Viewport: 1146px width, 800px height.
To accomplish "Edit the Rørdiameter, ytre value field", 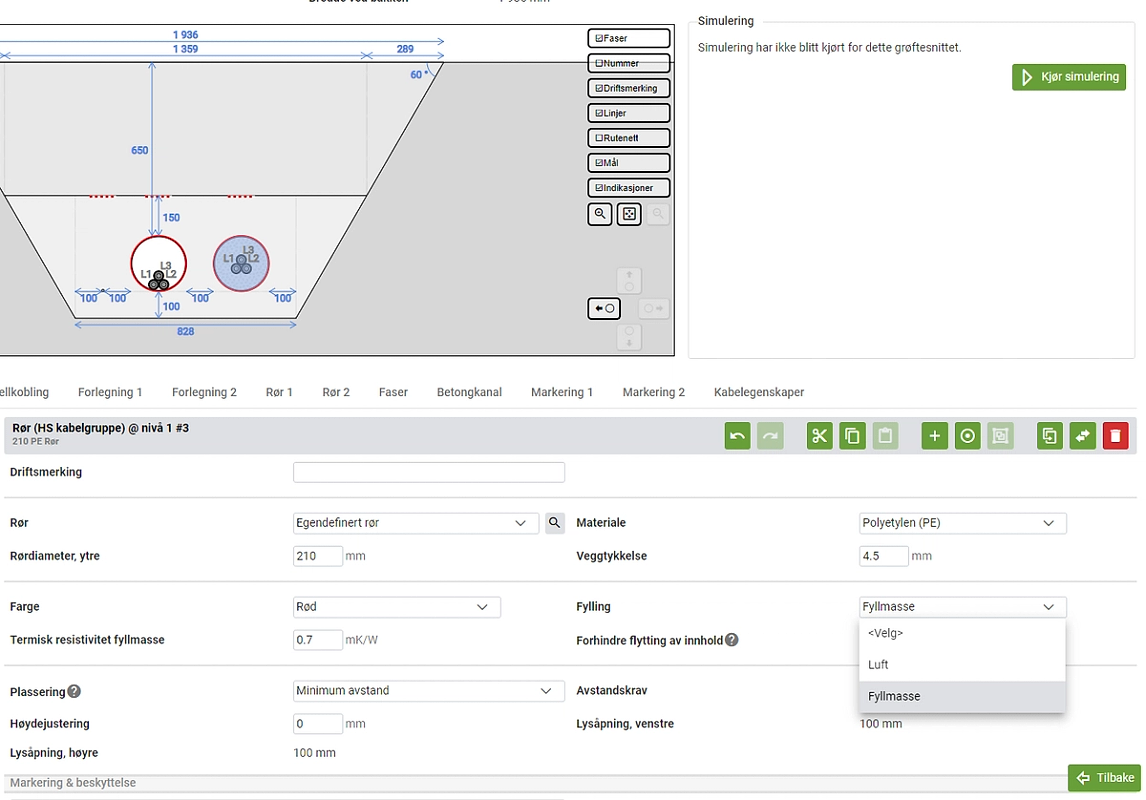I will [317, 556].
